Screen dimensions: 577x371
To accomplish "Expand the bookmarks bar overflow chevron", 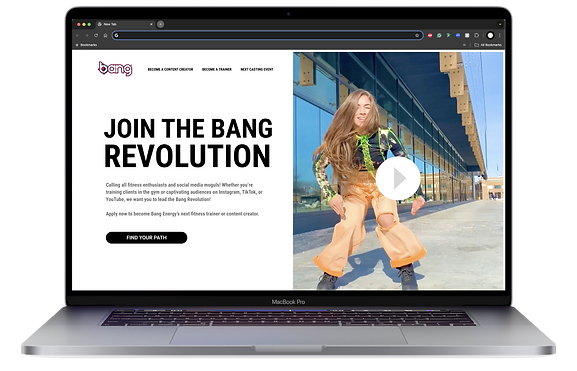I will pos(464,45).
